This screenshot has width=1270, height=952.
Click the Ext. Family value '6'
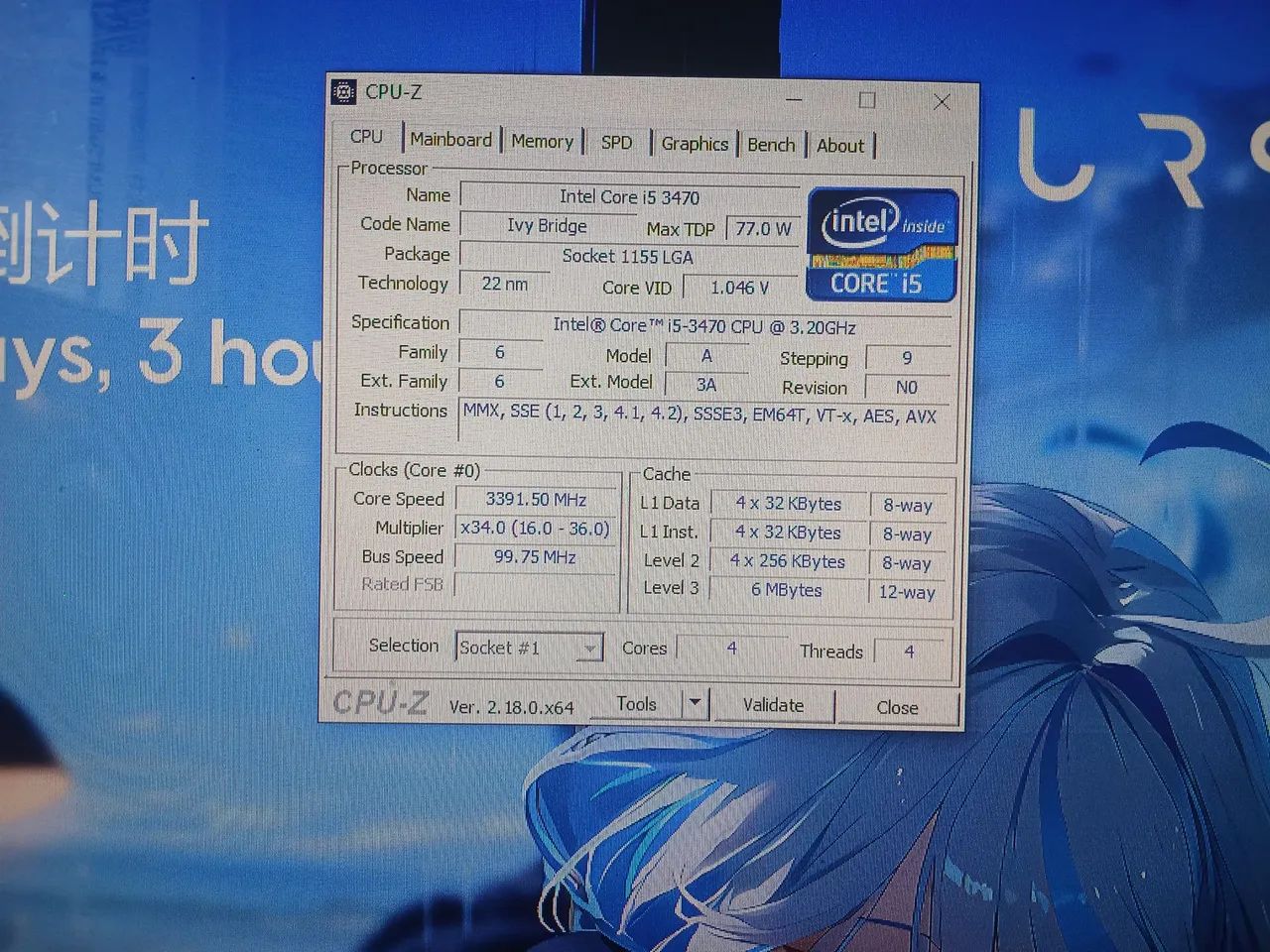tap(500, 381)
